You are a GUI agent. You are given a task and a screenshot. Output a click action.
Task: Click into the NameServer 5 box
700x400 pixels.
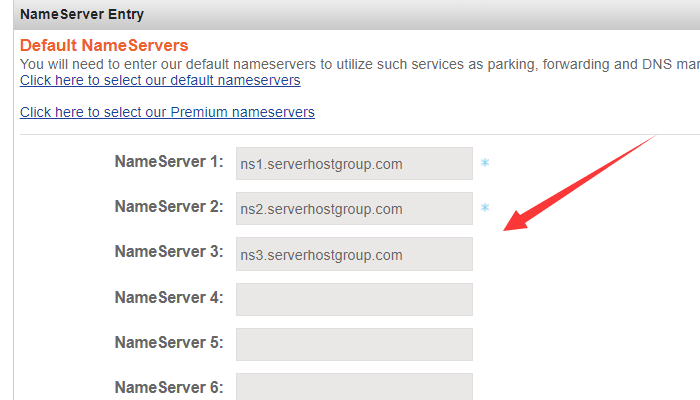click(354, 344)
